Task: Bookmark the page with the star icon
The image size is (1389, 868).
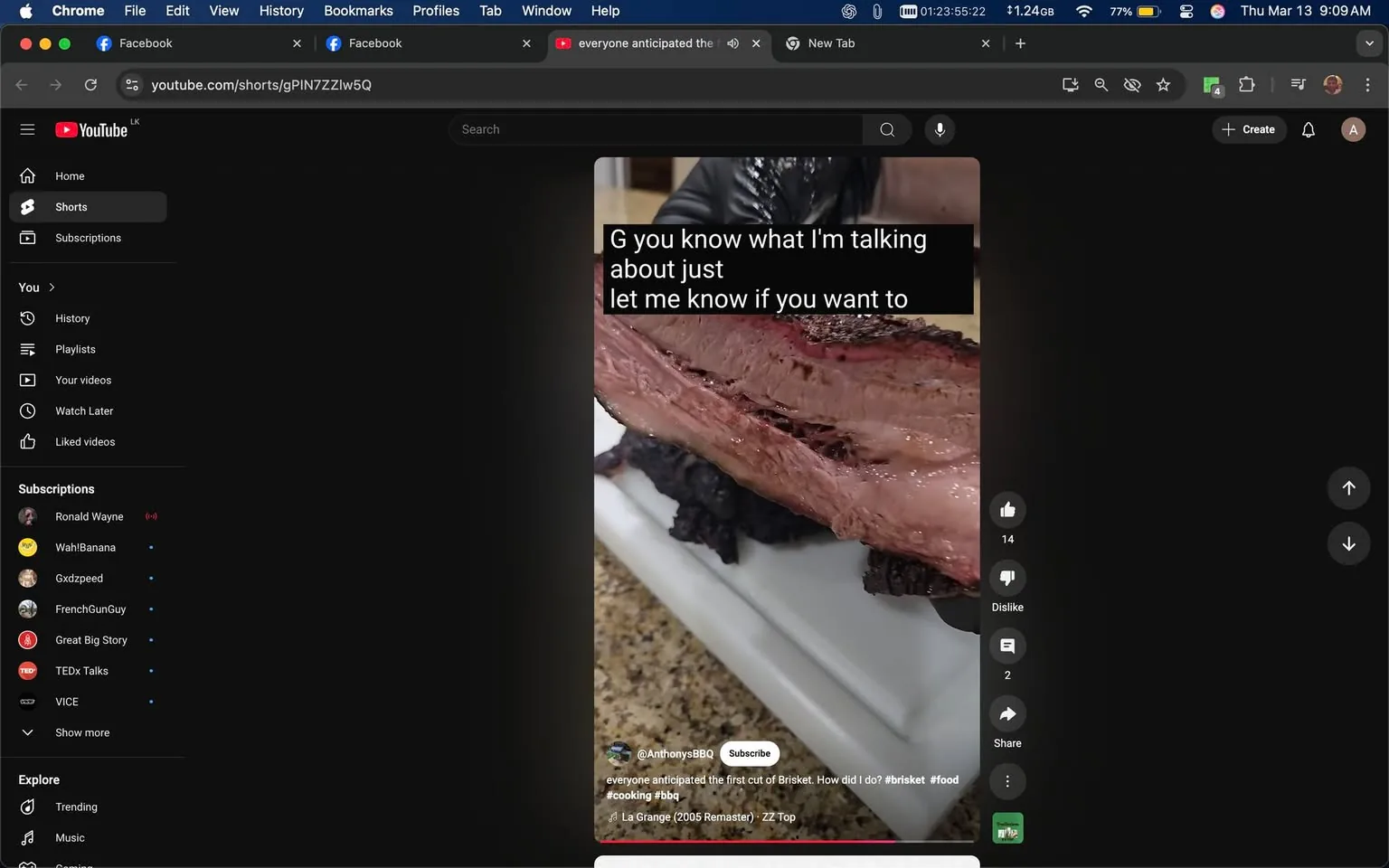Action: (x=1163, y=84)
